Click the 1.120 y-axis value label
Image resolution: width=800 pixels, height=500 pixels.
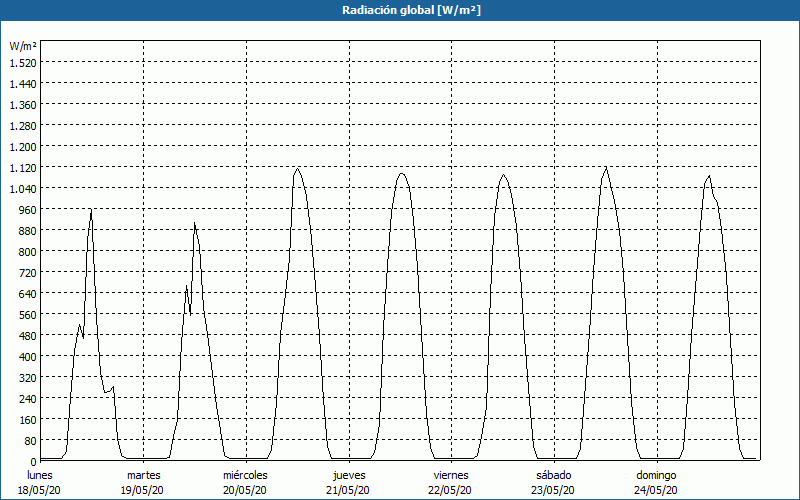tap(23, 167)
